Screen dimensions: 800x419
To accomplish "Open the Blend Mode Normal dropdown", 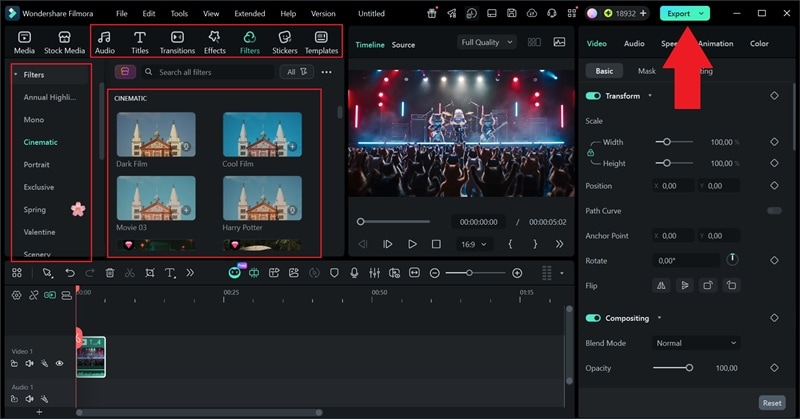I will point(696,343).
